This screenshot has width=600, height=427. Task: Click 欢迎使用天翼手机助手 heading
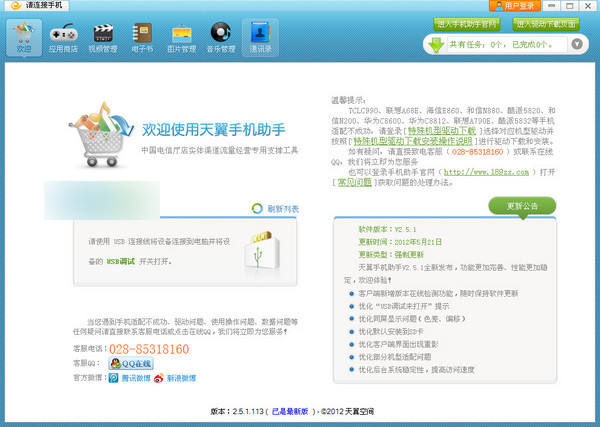214,129
